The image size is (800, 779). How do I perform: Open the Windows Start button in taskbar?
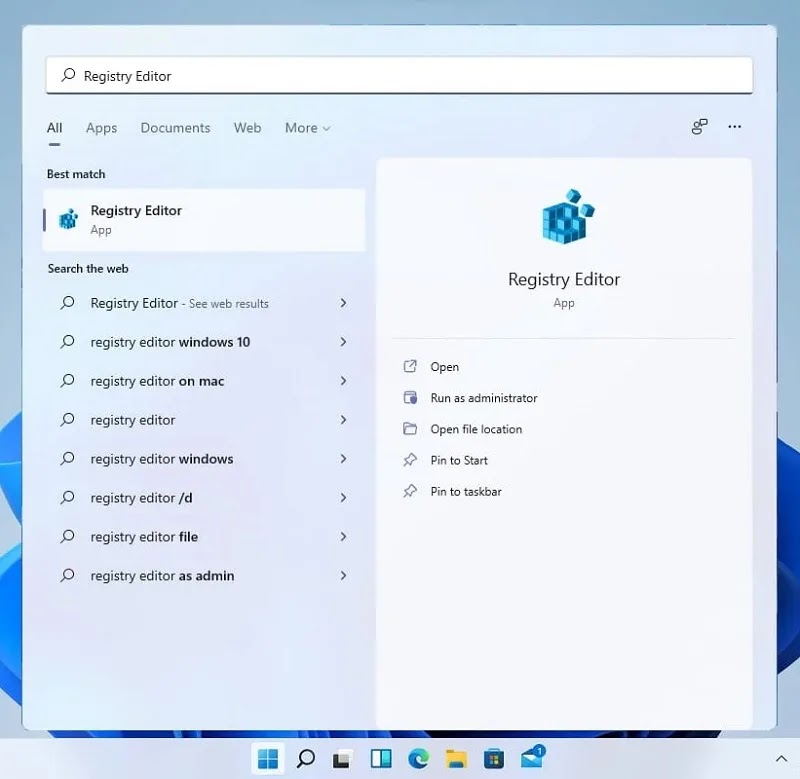pos(268,759)
